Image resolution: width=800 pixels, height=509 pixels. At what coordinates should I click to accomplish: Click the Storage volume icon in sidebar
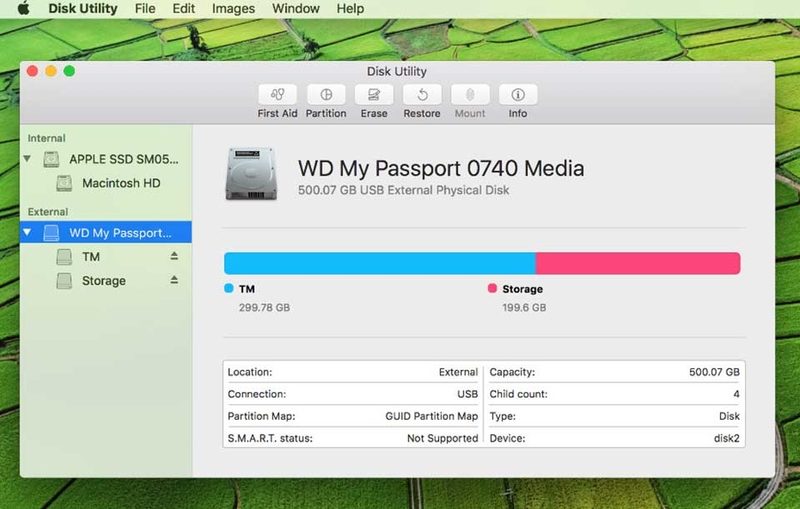tap(64, 281)
